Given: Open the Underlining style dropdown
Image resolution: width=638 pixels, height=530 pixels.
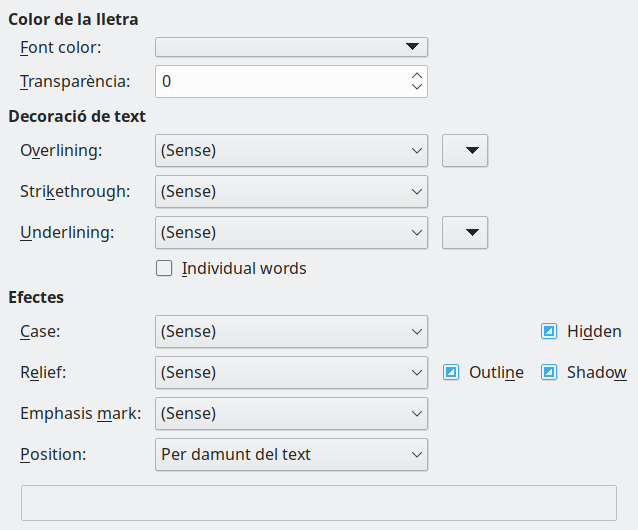Looking at the screenshot, I should [x=291, y=232].
